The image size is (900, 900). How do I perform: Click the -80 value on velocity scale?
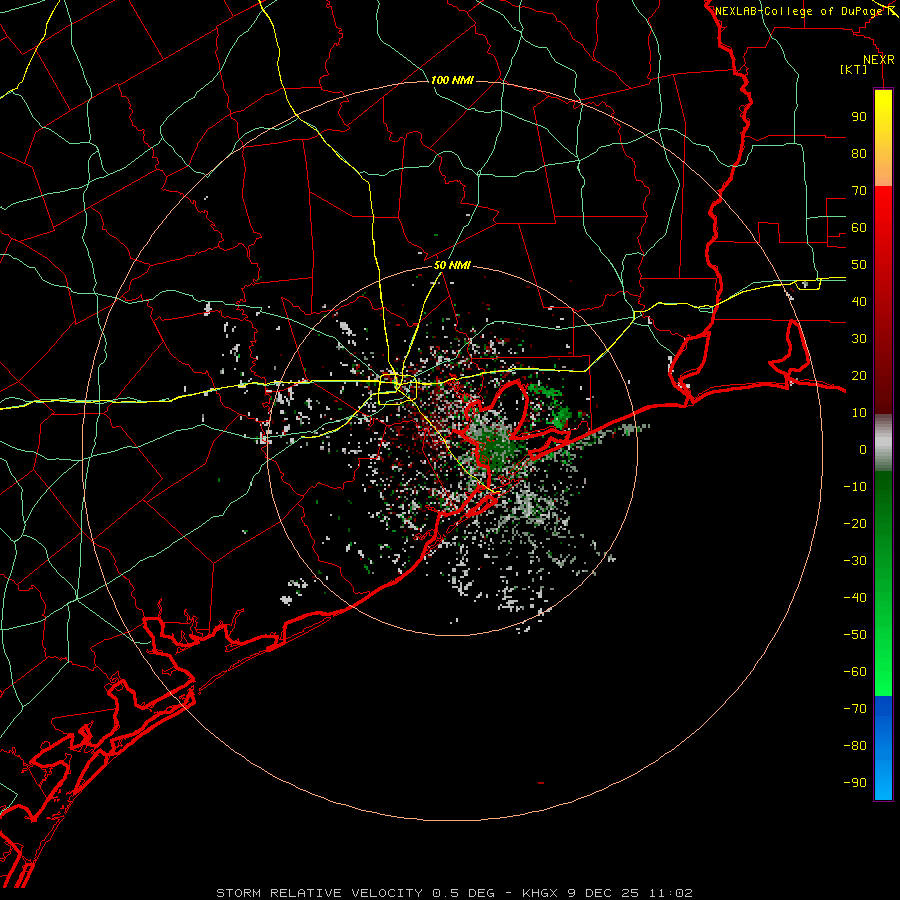[855, 746]
